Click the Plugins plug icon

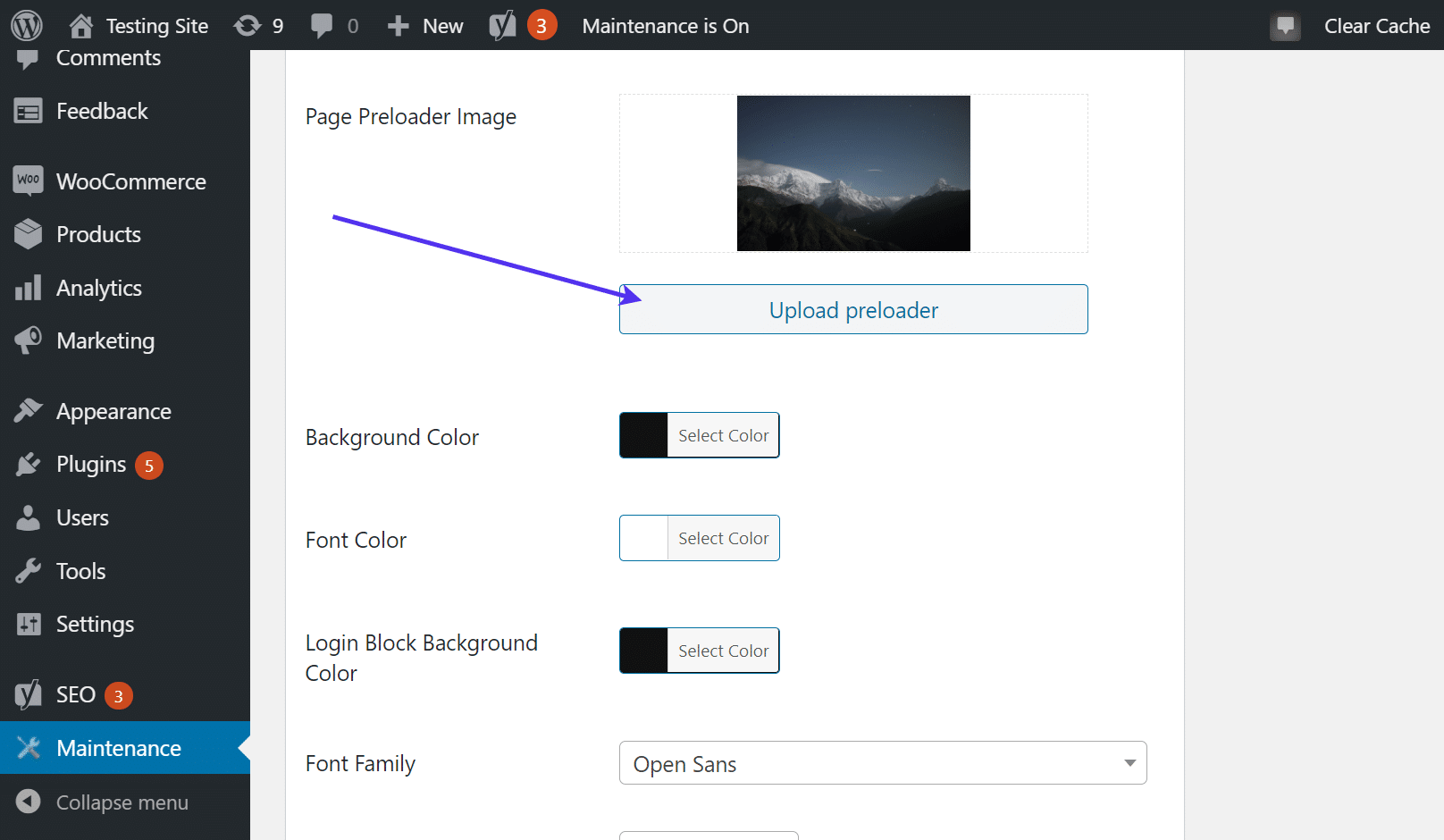point(28,464)
